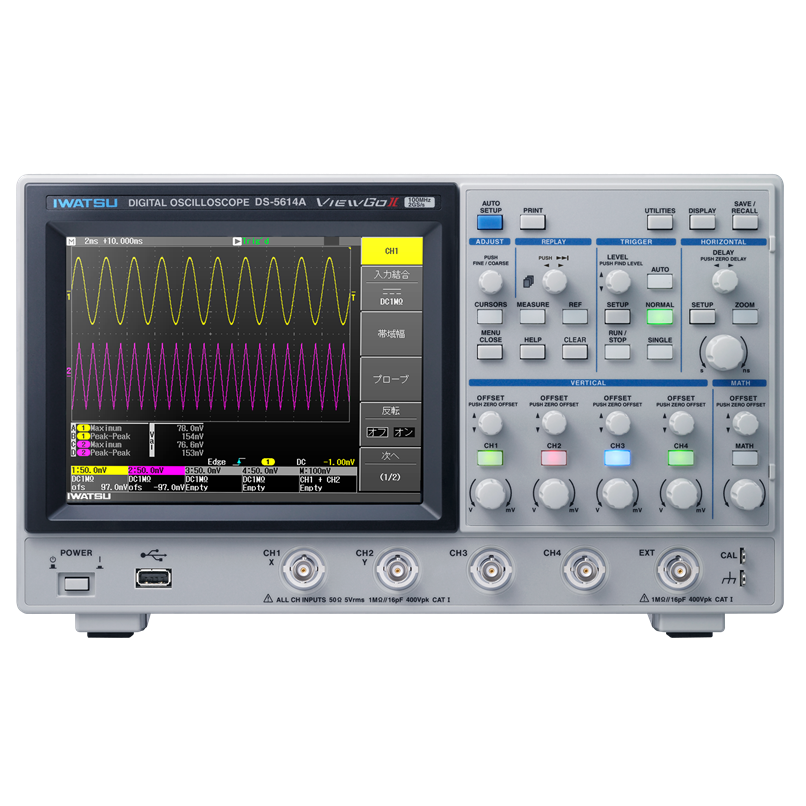This screenshot has width=806, height=806.
Task: Click the EXT trigger BNC connector
Action: 679,570
